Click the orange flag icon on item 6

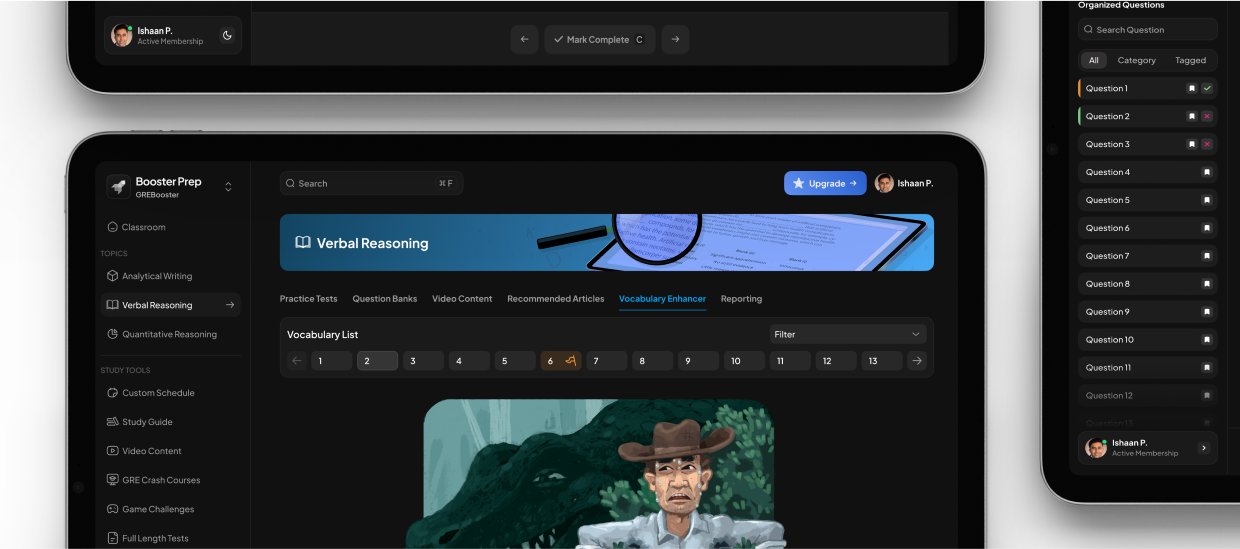point(570,361)
